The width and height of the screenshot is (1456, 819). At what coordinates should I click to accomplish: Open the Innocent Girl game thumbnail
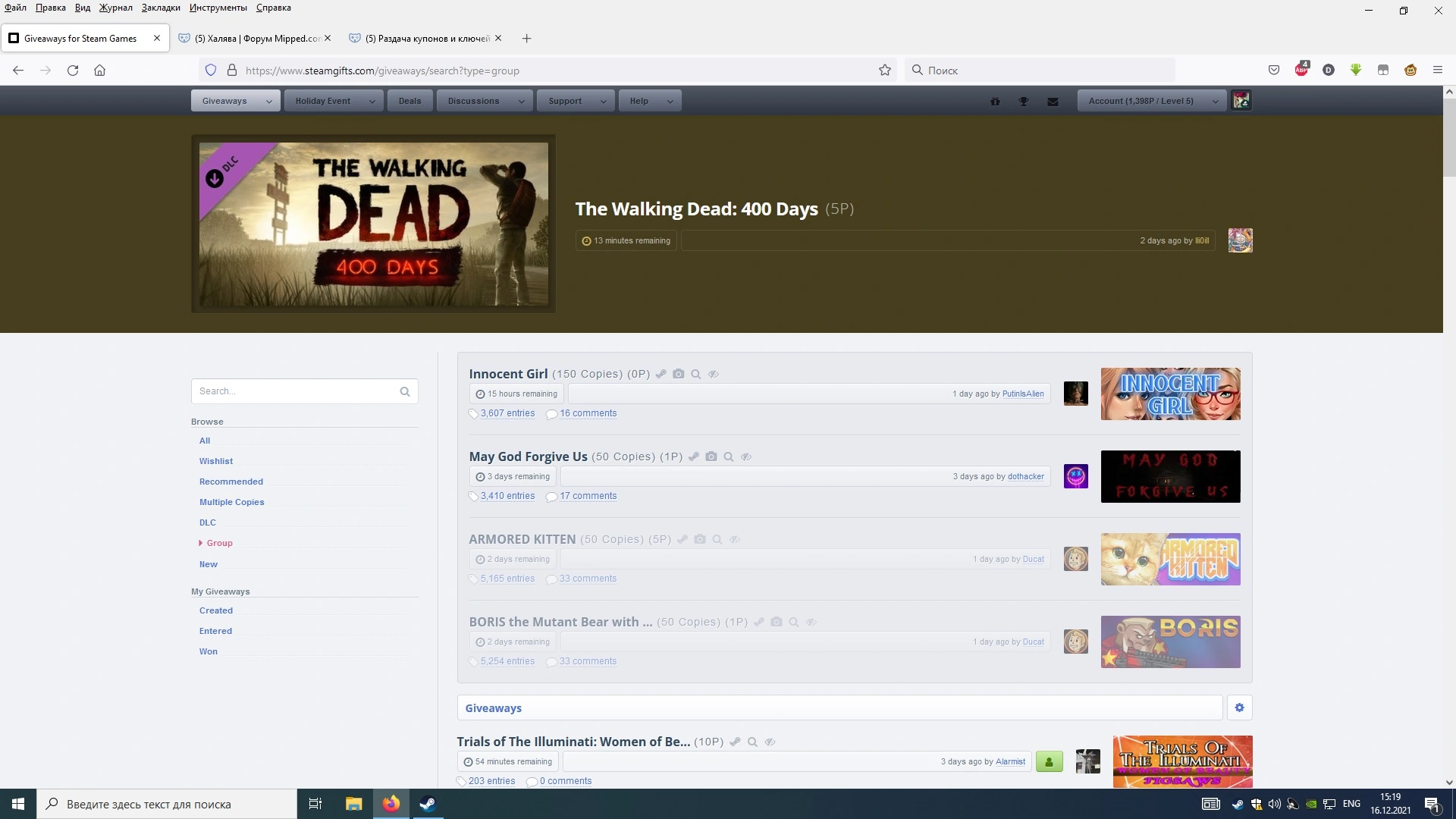click(x=1171, y=394)
